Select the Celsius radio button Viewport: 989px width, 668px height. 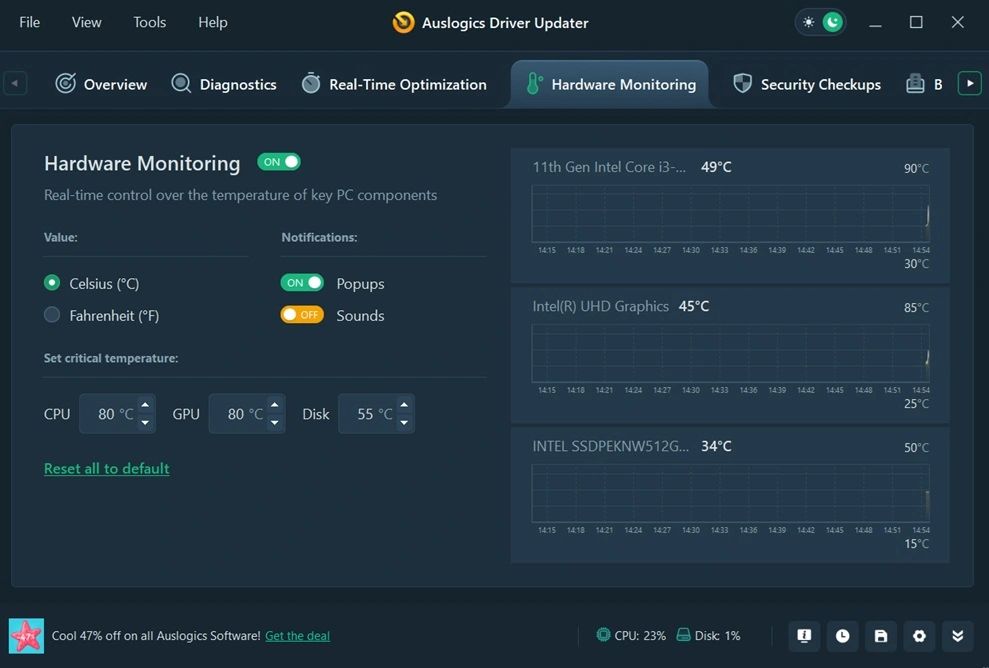52,283
